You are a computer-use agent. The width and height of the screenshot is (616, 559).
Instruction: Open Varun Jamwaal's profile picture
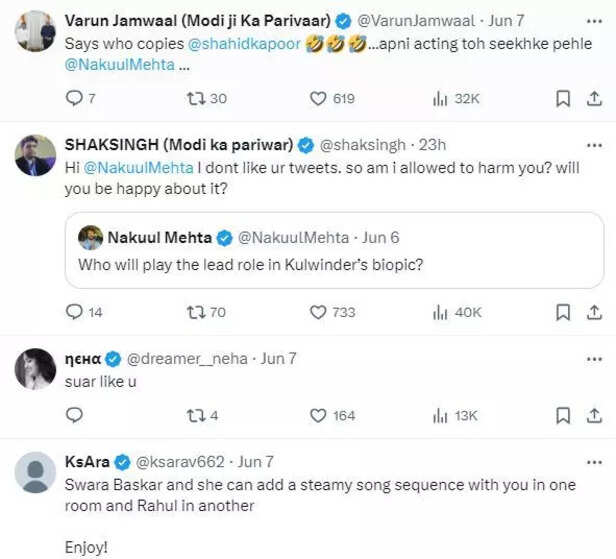[35, 31]
